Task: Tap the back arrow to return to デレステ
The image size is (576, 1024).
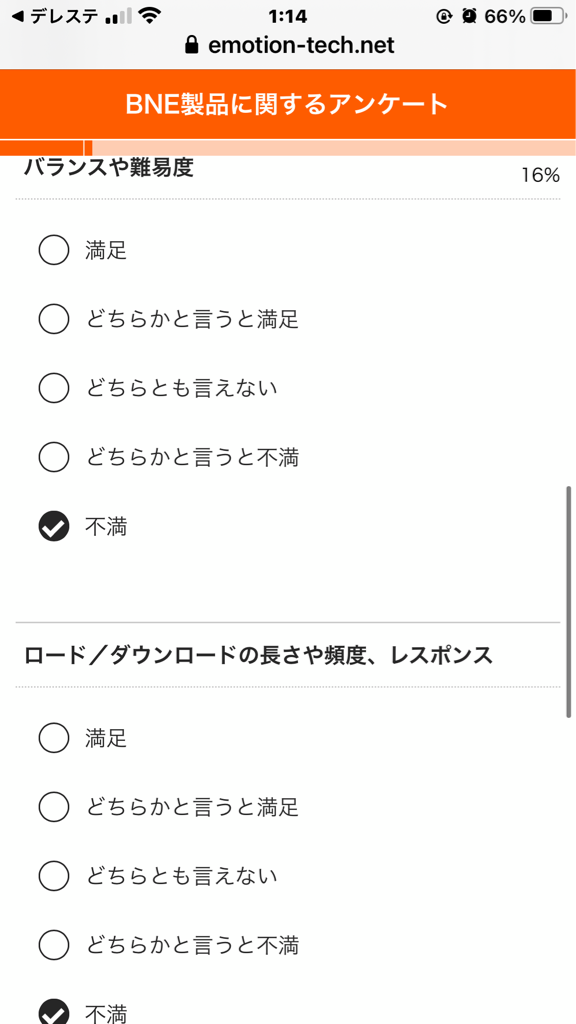Action: coord(18,17)
